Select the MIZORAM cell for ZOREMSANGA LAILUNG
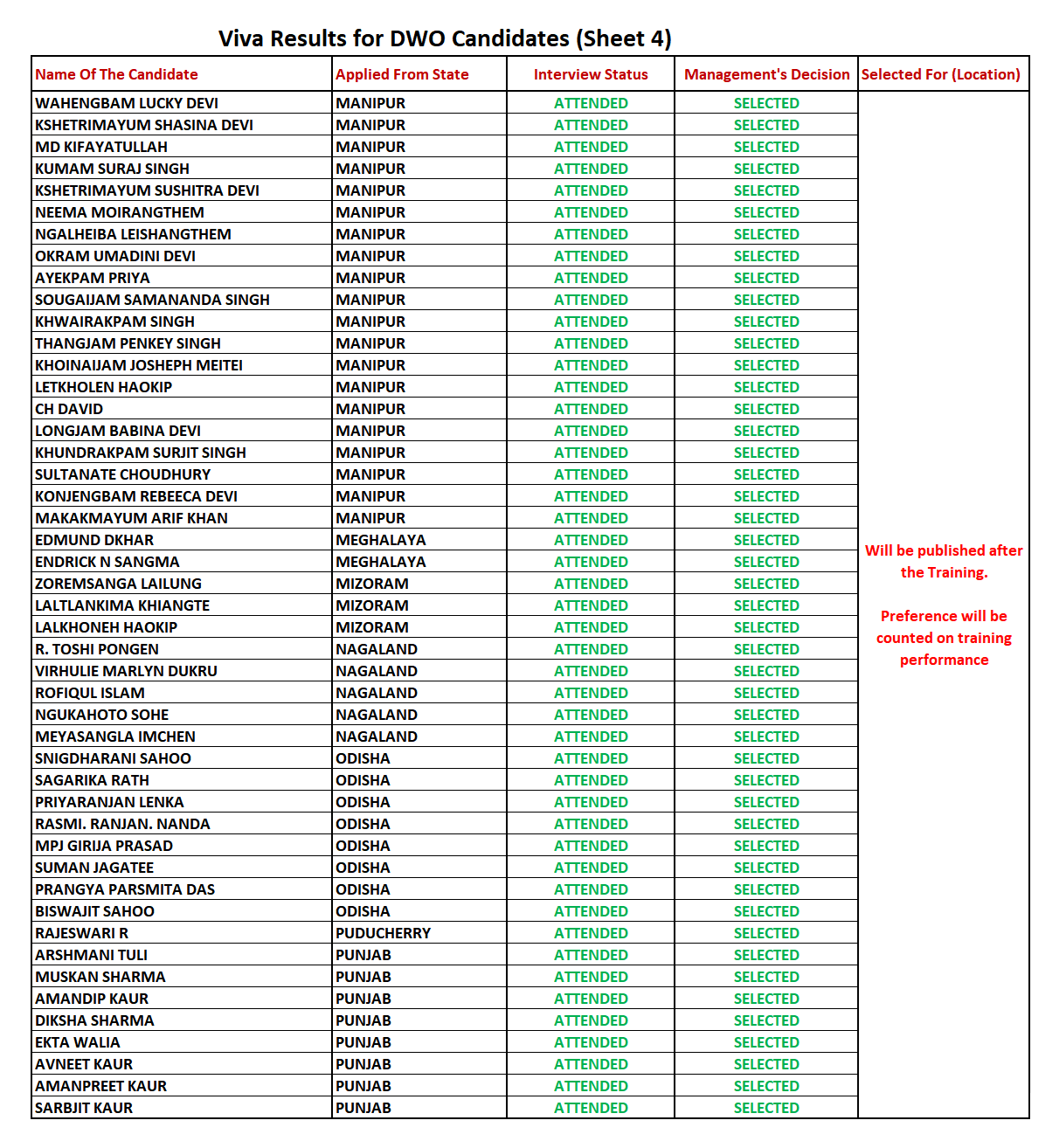Image resolution: width=1059 pixels, height=1148 pixels. [372, 584]
